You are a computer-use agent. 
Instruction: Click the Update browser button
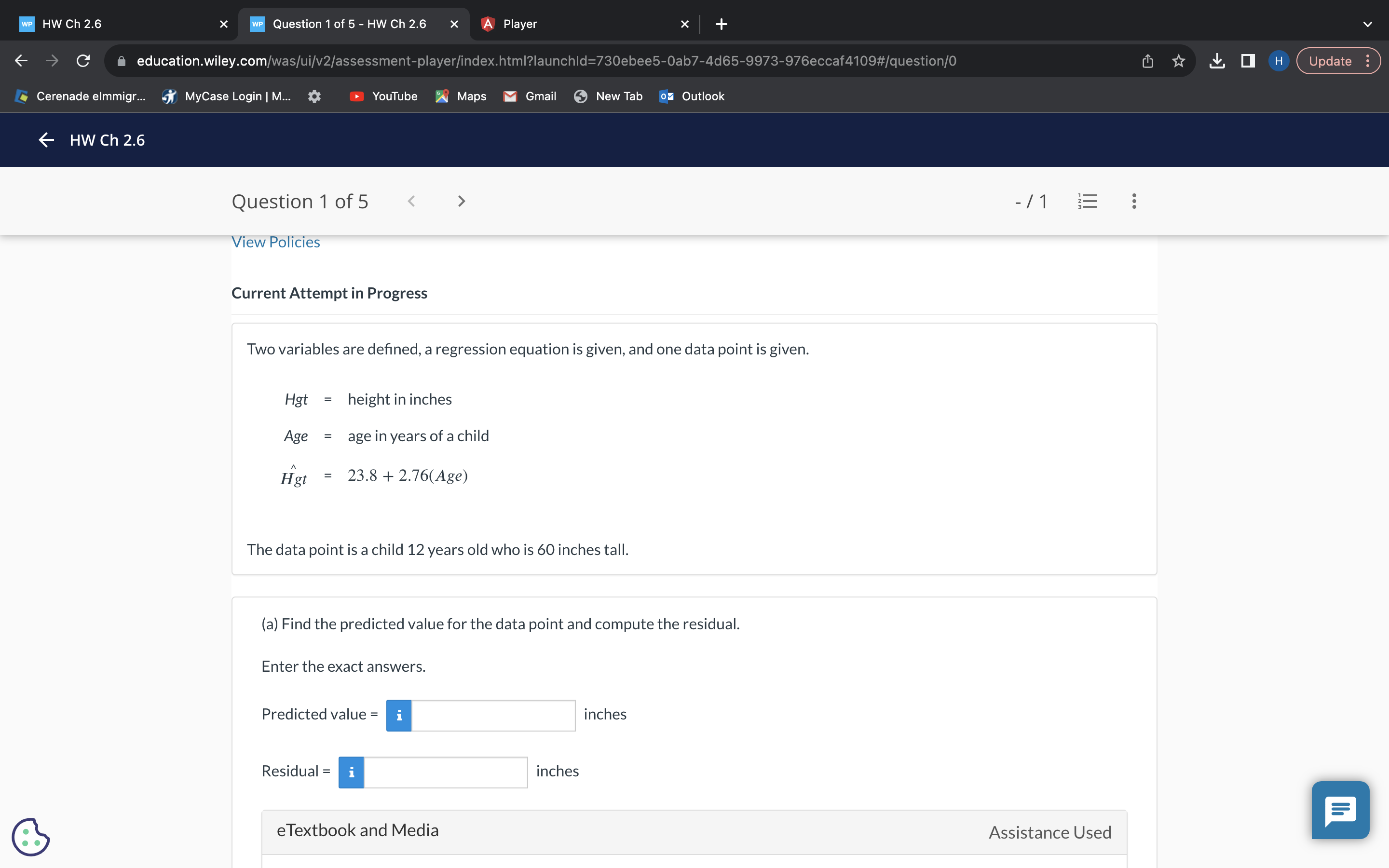(x=1330, y=61)
